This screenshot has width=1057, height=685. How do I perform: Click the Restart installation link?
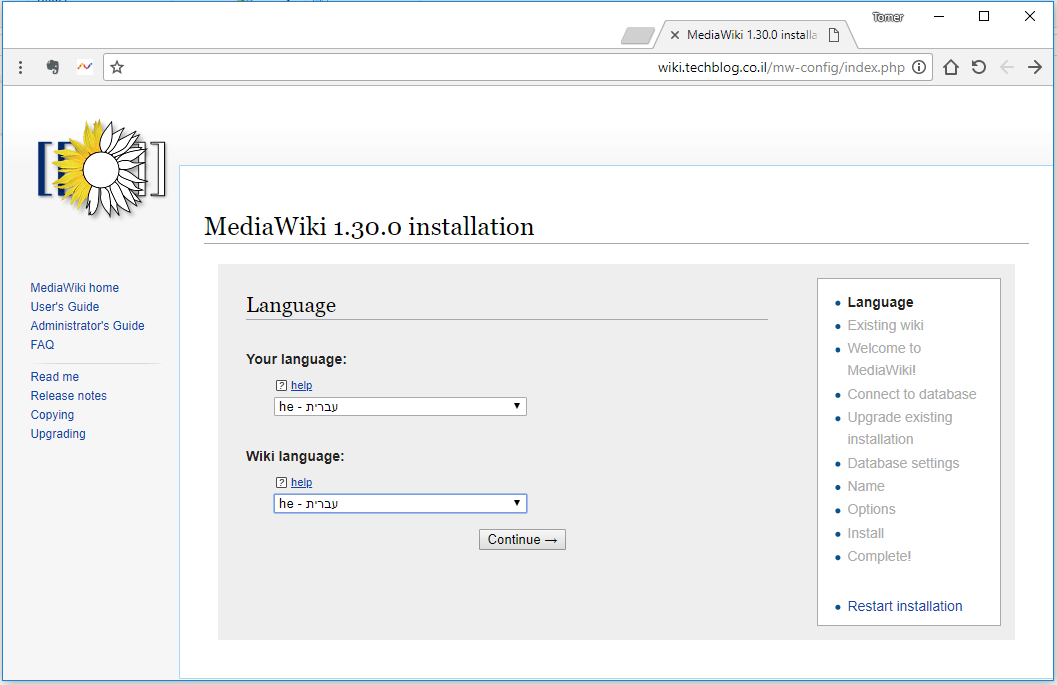904,606
